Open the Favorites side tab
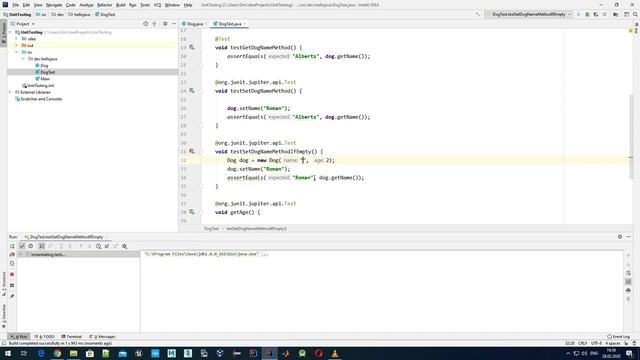The width and height of the screenshot is (640, 360). pos(4,316)
